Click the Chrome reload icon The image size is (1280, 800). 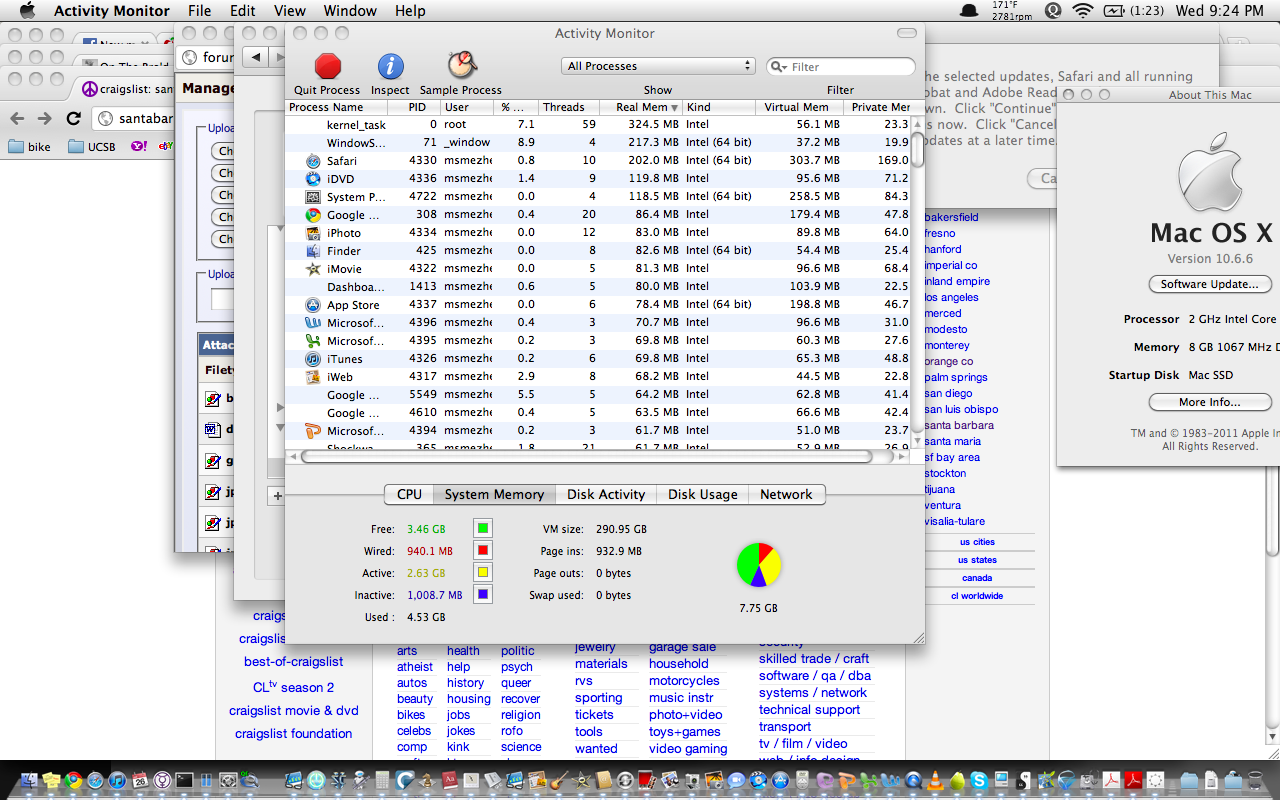[73, 118]
